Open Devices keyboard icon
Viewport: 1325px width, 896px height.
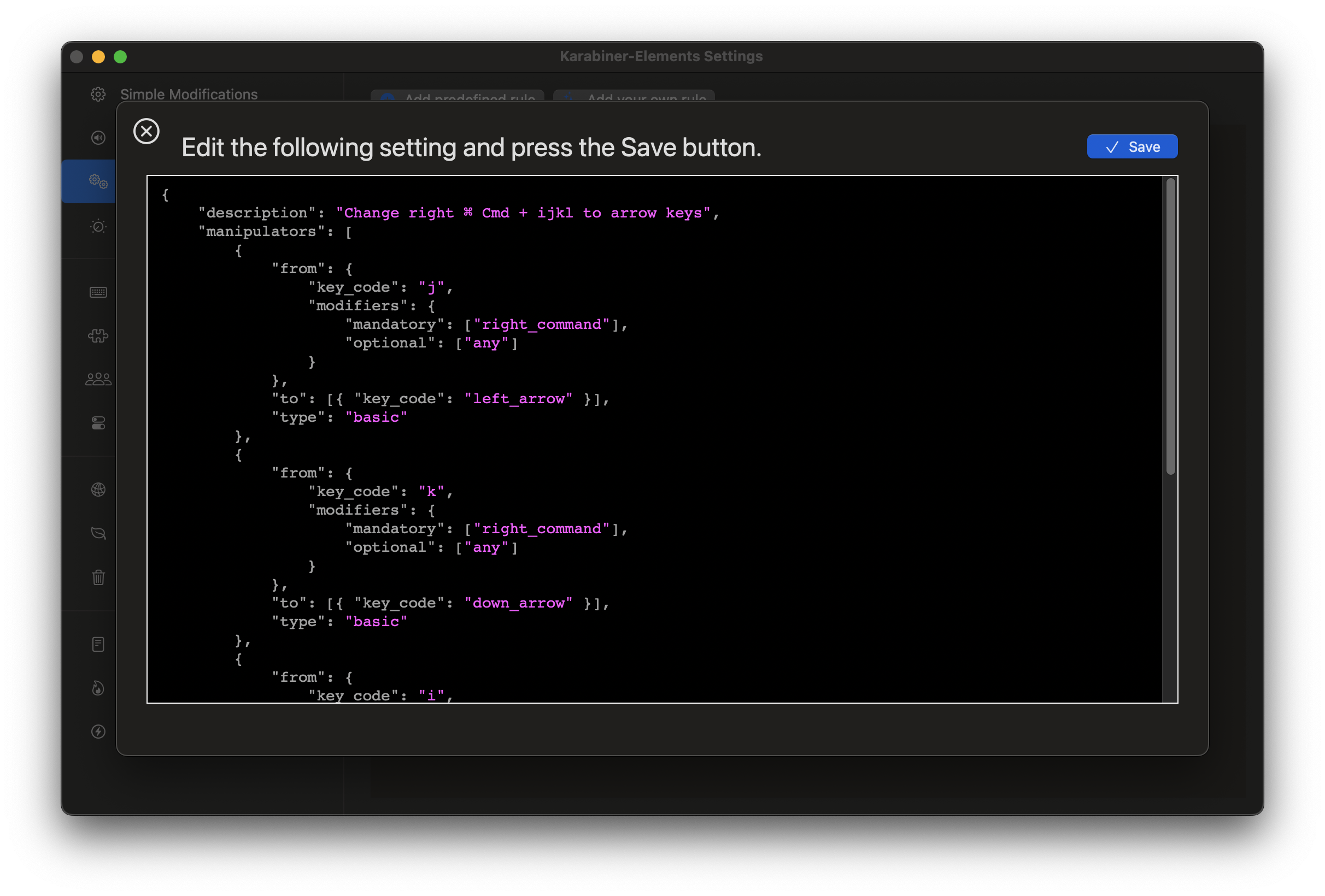click(x=98, y=292)
